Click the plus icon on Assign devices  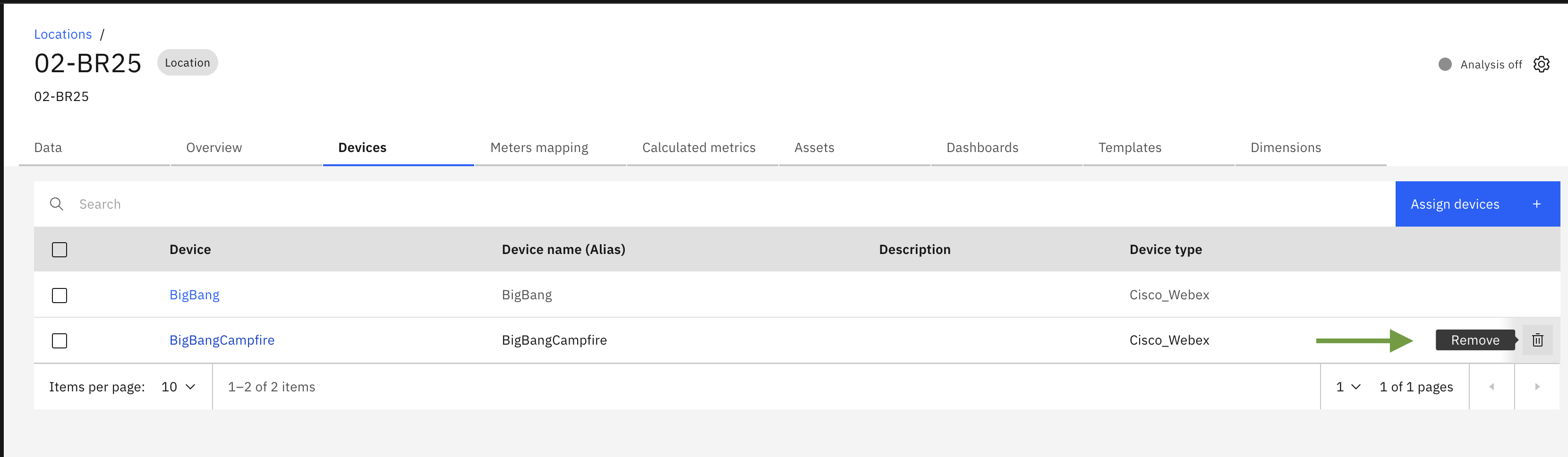[1536, 204]
